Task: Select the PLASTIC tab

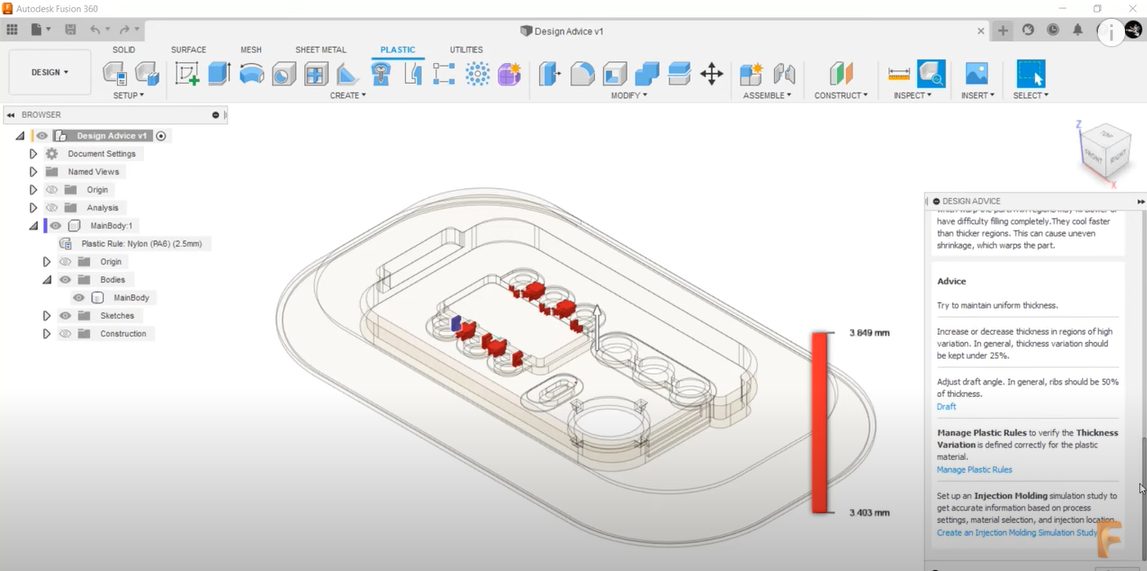Action: (398, 50)
